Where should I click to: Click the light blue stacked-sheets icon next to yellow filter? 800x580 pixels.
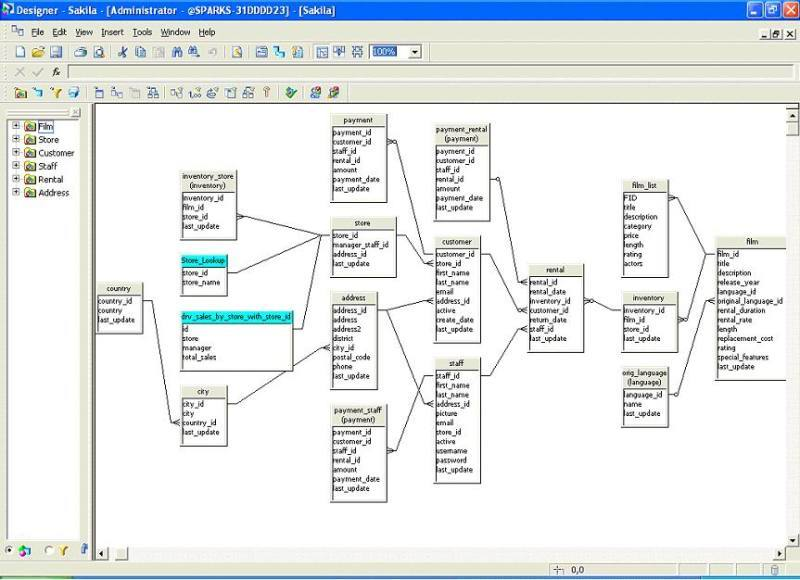pyautogui.click(x=74, y=92)
